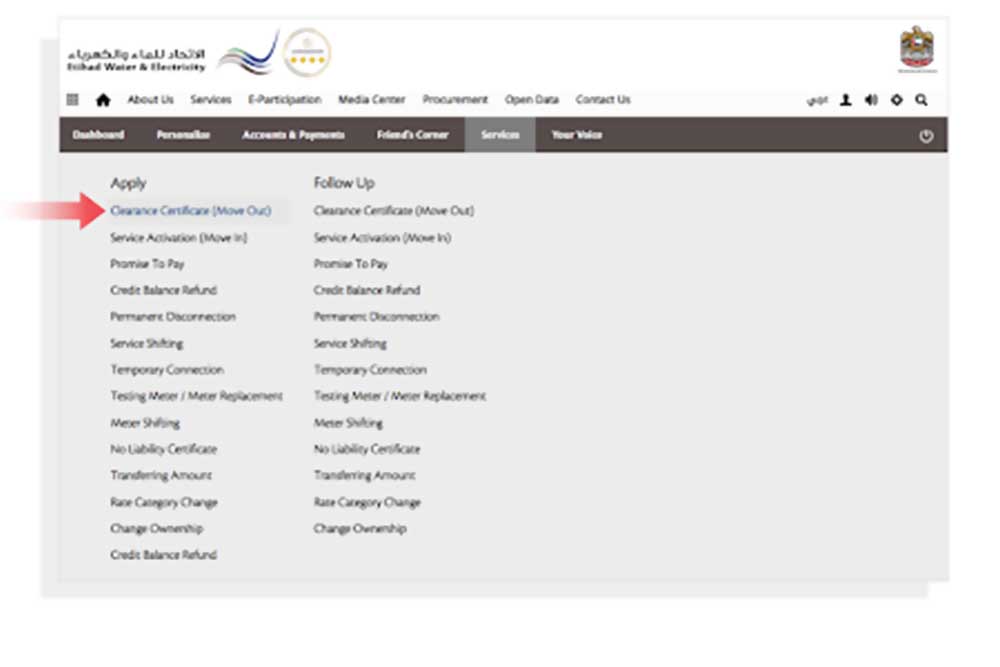Image resolution: width=1000 pixels, height=667 pixels.
Task: Open the Procurement menu
Action: (455, 99)
